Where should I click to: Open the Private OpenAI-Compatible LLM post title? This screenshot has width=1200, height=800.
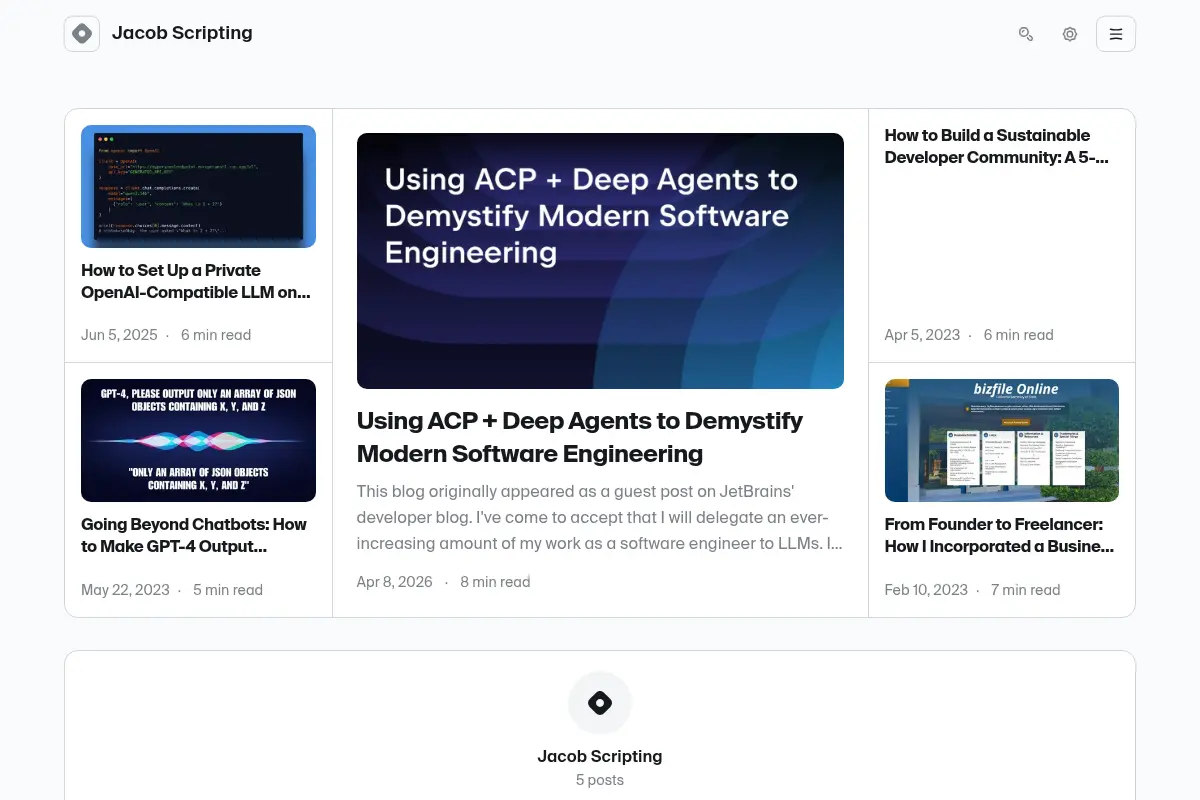pos(196,281)
